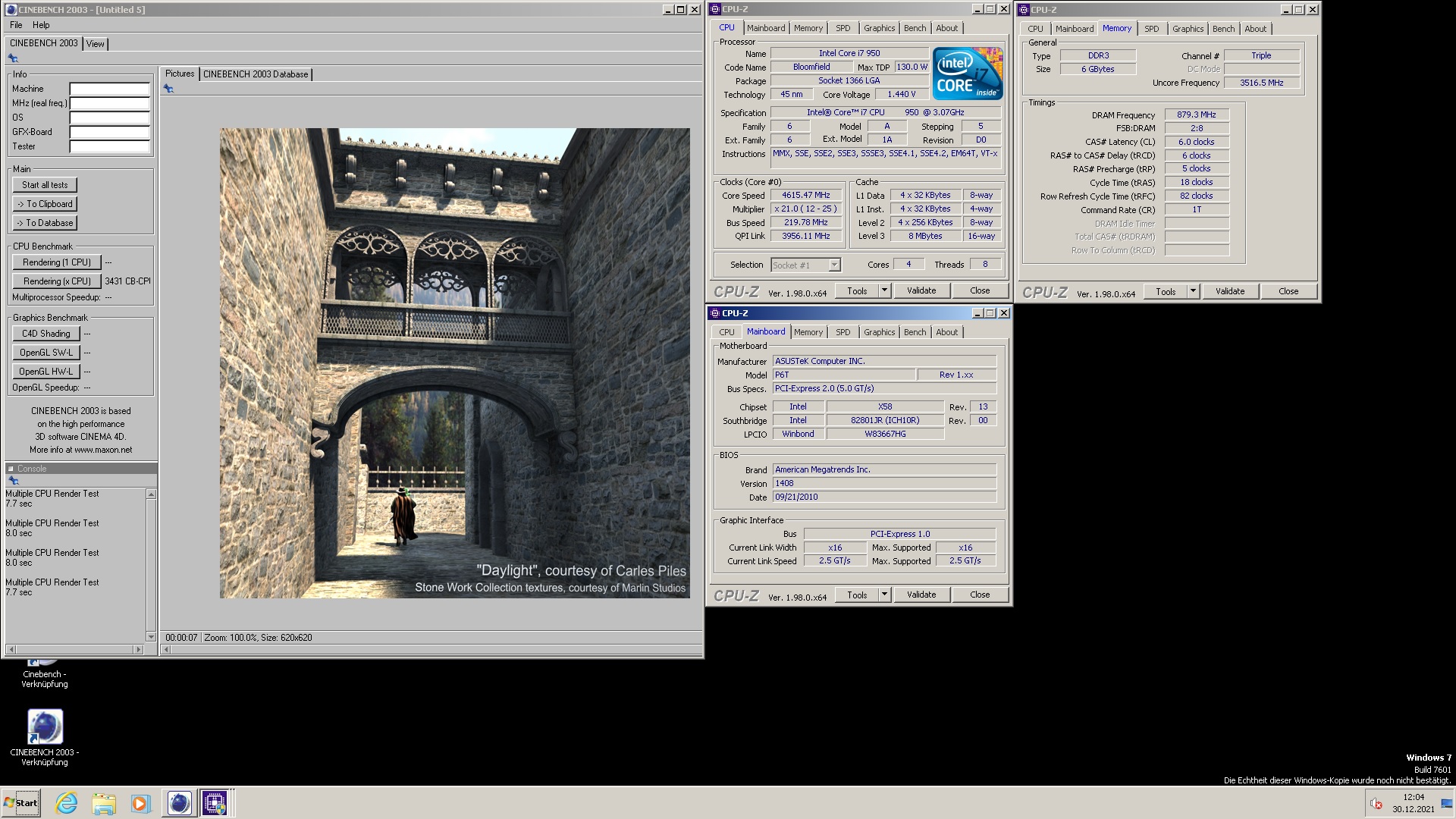Screen dimensions: 1456x819
Task: Open Socket #1 selection dropdown
Action: coord(806,265)
